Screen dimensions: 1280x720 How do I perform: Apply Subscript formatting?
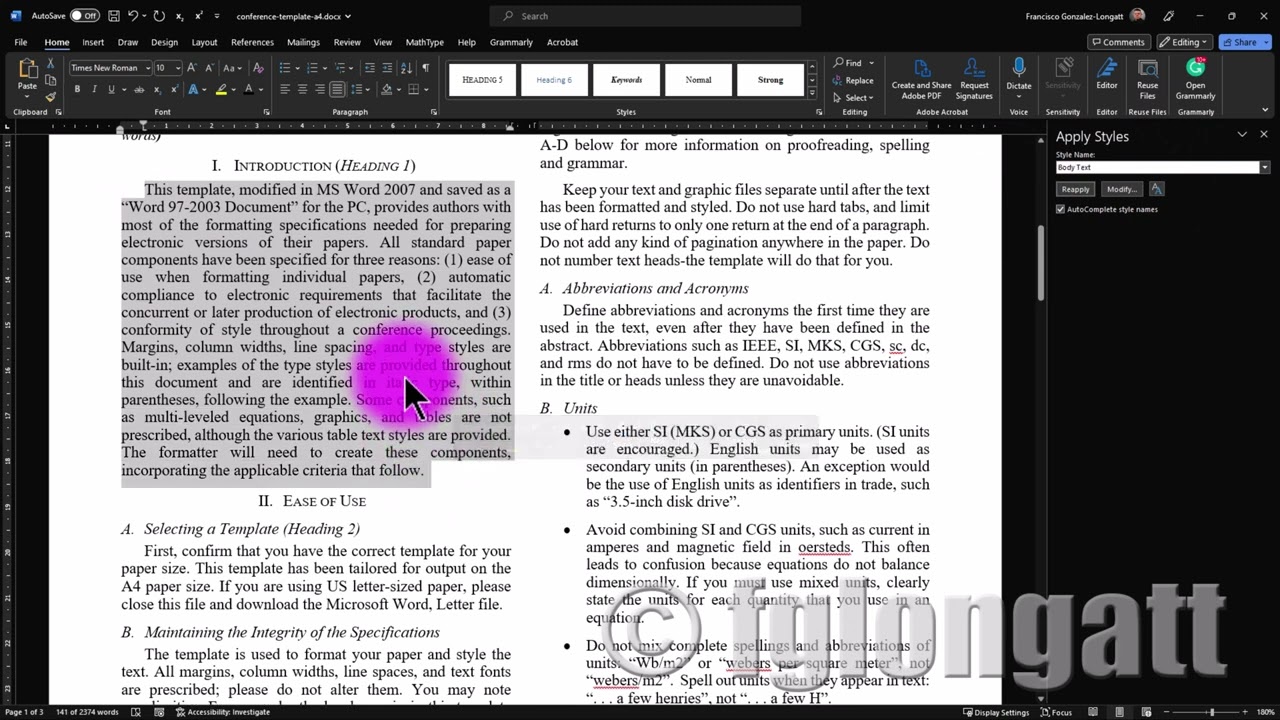pos(158,89)
